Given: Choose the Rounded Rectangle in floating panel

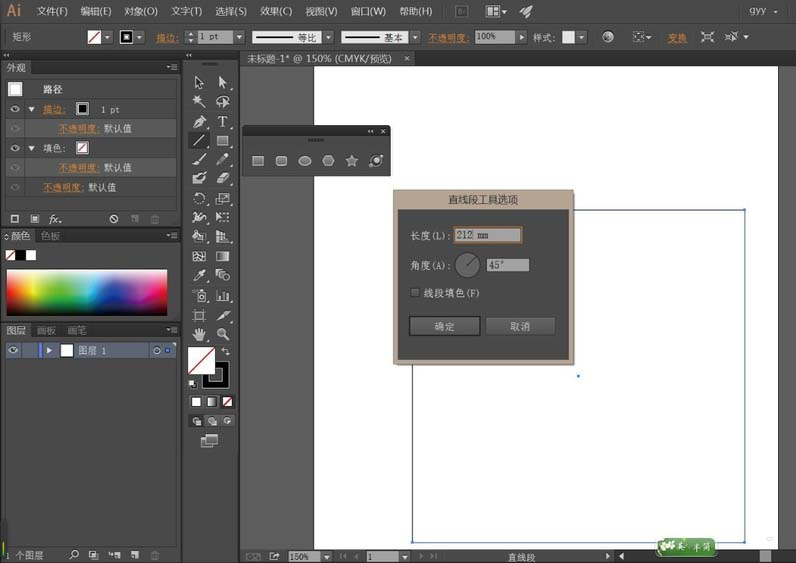Looking at the screenshot, I should [x=281, y=161].
